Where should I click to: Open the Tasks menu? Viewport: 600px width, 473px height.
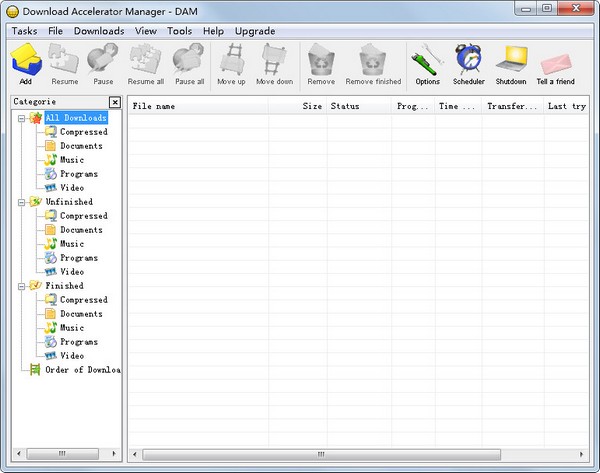click(x=24, y=31)
